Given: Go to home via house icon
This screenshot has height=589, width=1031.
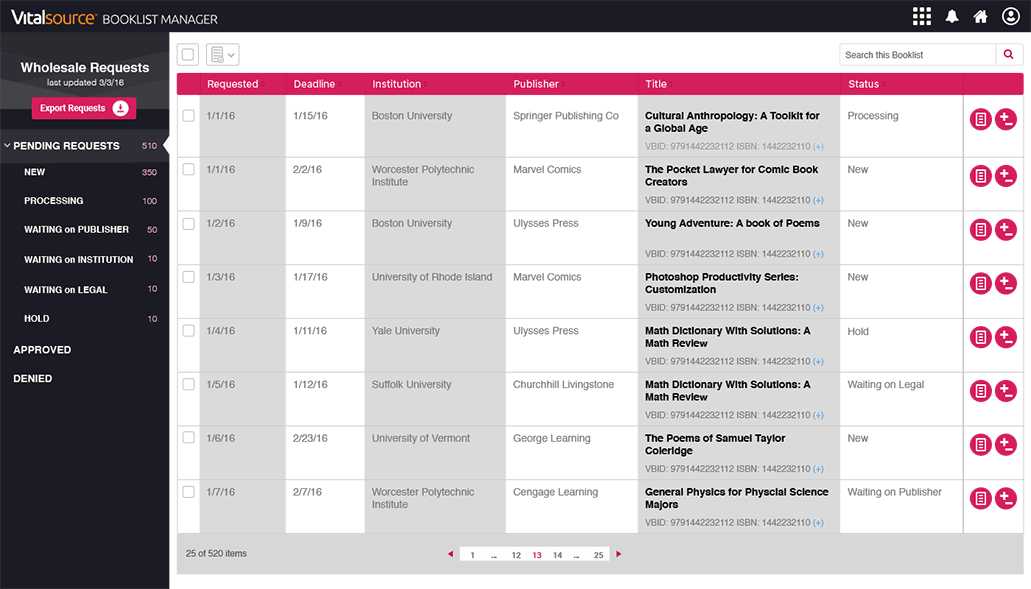Looking at the screenshot, I should pos(981,16).
